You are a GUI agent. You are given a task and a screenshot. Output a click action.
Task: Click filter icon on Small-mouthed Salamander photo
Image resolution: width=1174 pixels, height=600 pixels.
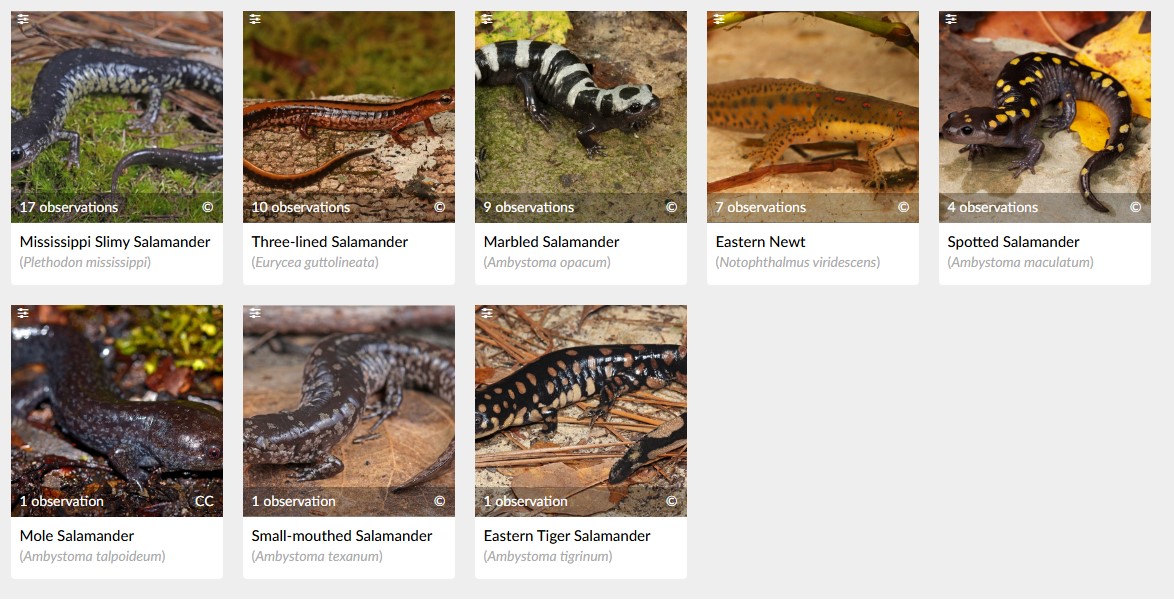click(255, 313)
